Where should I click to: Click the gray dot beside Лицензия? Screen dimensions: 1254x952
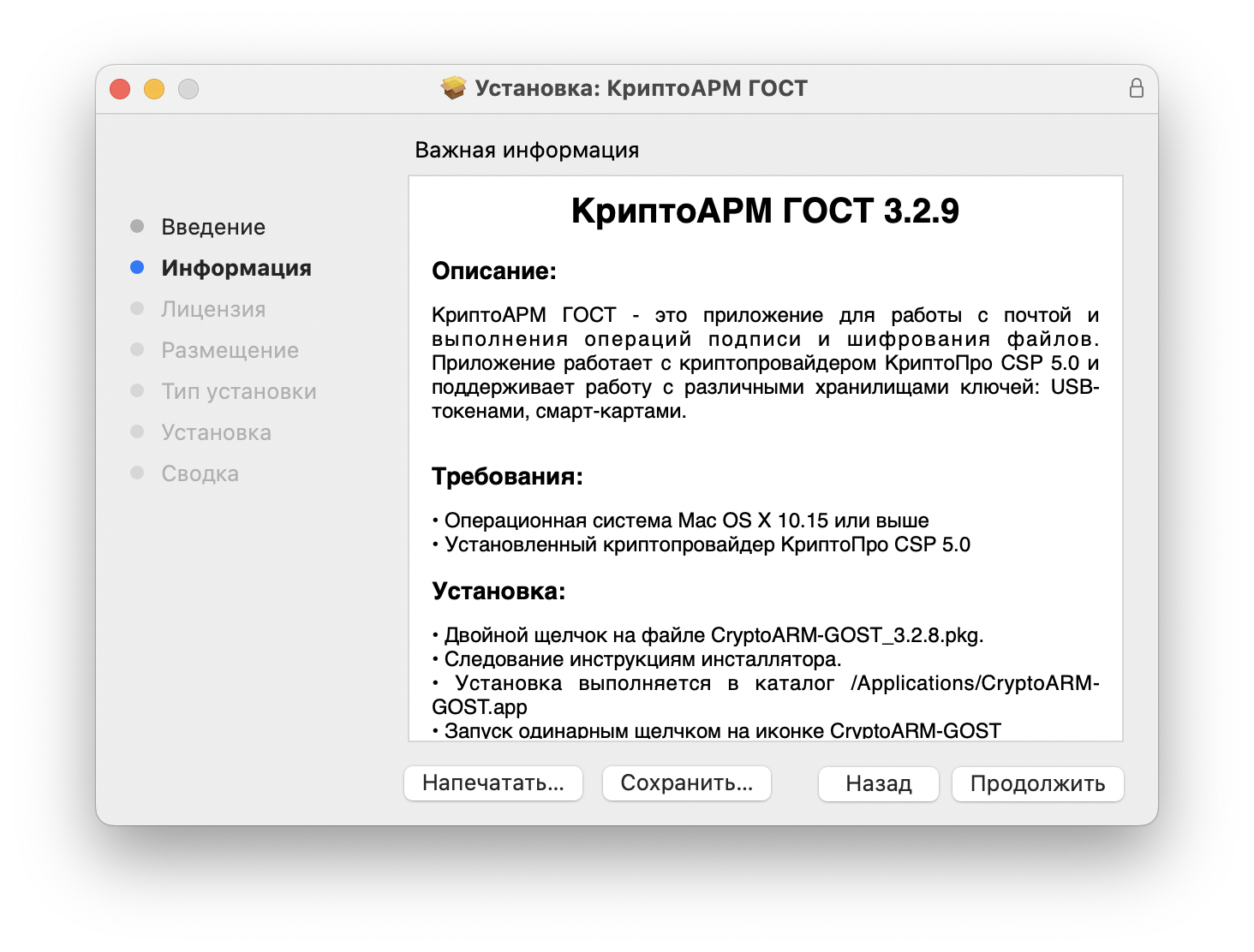(137, 307)
